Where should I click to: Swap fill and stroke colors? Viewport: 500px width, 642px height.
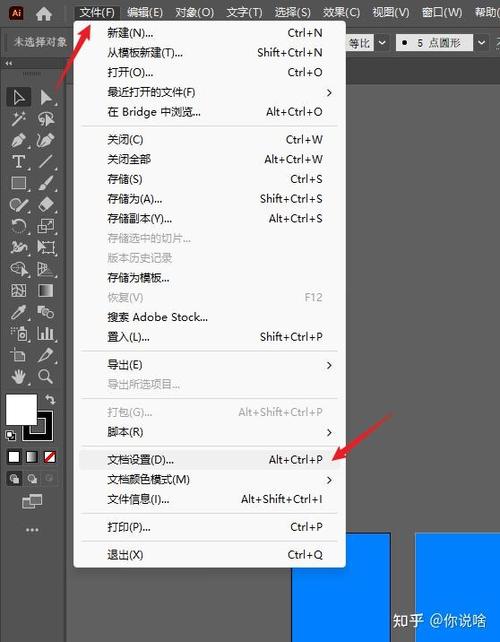tap(50, 399)
